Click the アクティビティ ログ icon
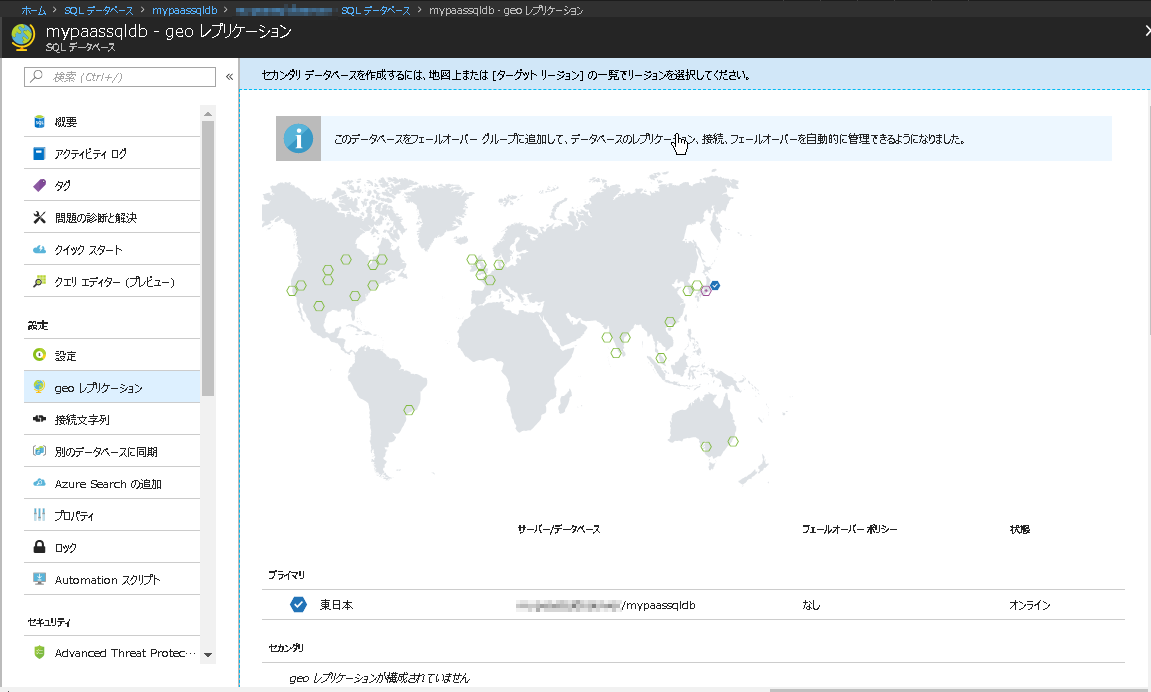 point(39,154)
